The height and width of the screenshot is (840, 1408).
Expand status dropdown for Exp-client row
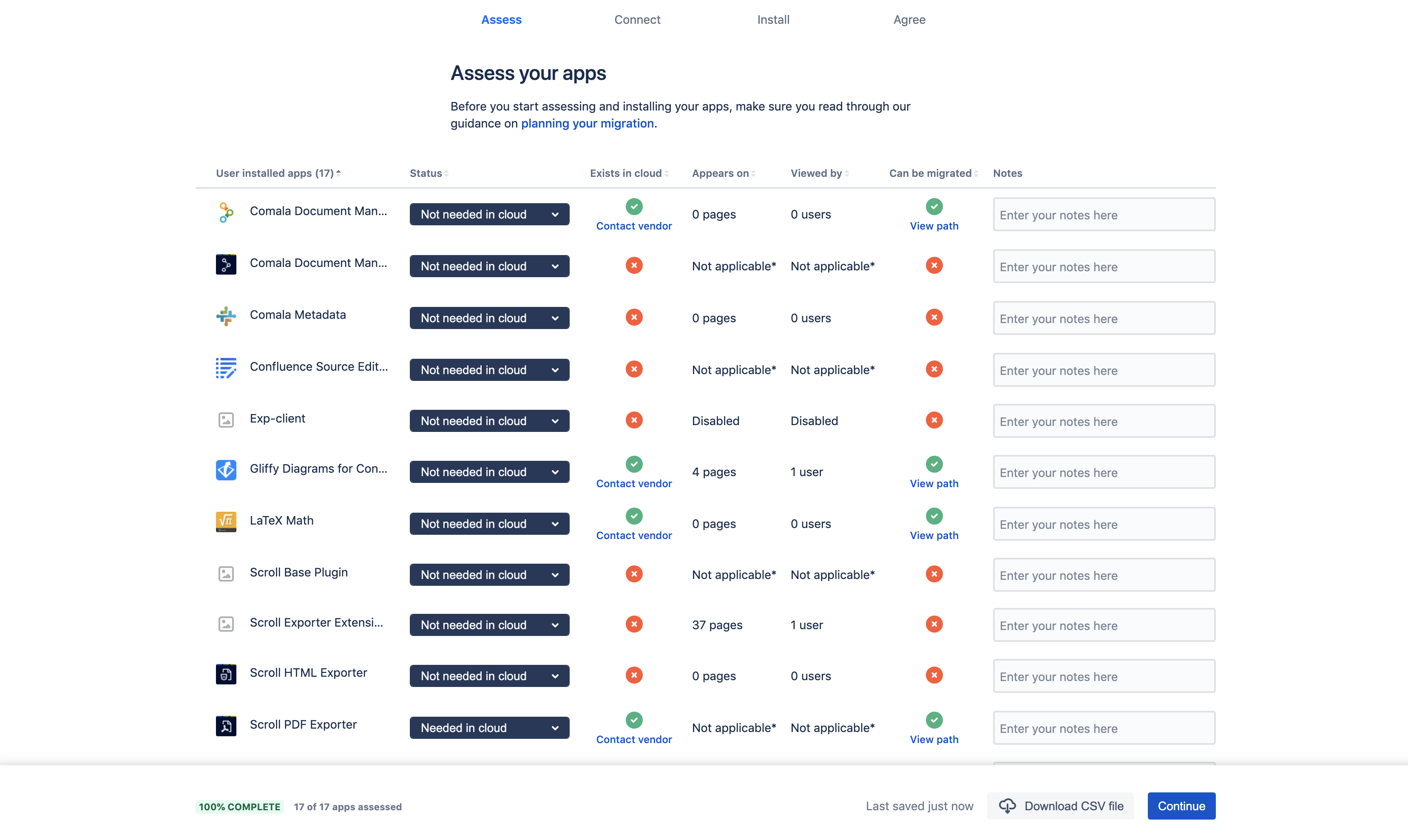[489, 421]
